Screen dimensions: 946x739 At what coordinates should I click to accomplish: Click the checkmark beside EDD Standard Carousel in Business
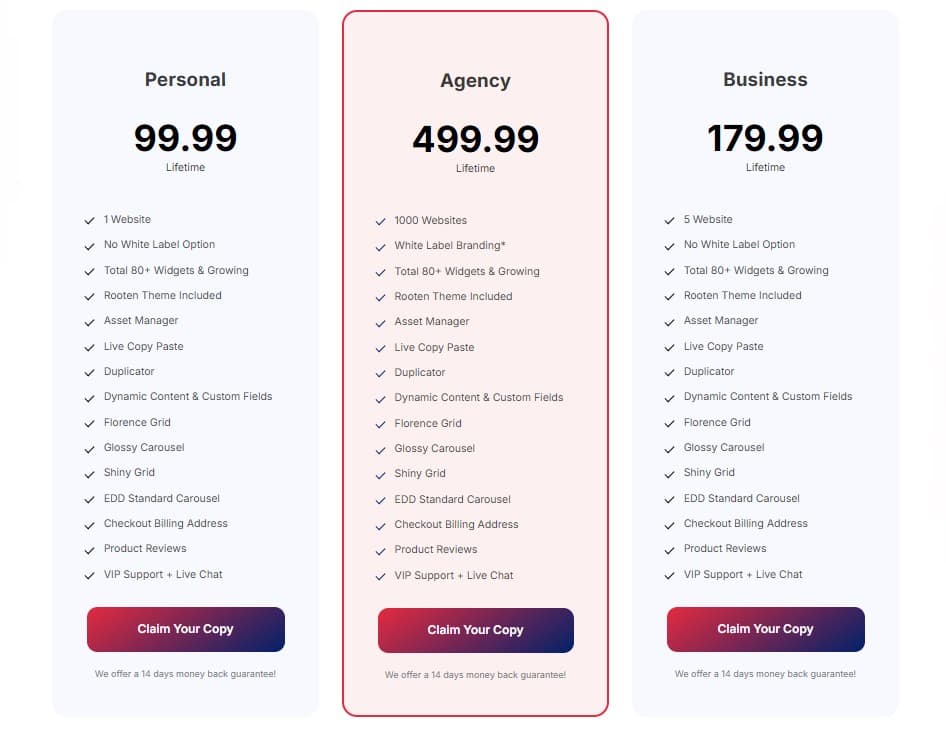click(x=668, y=498)
